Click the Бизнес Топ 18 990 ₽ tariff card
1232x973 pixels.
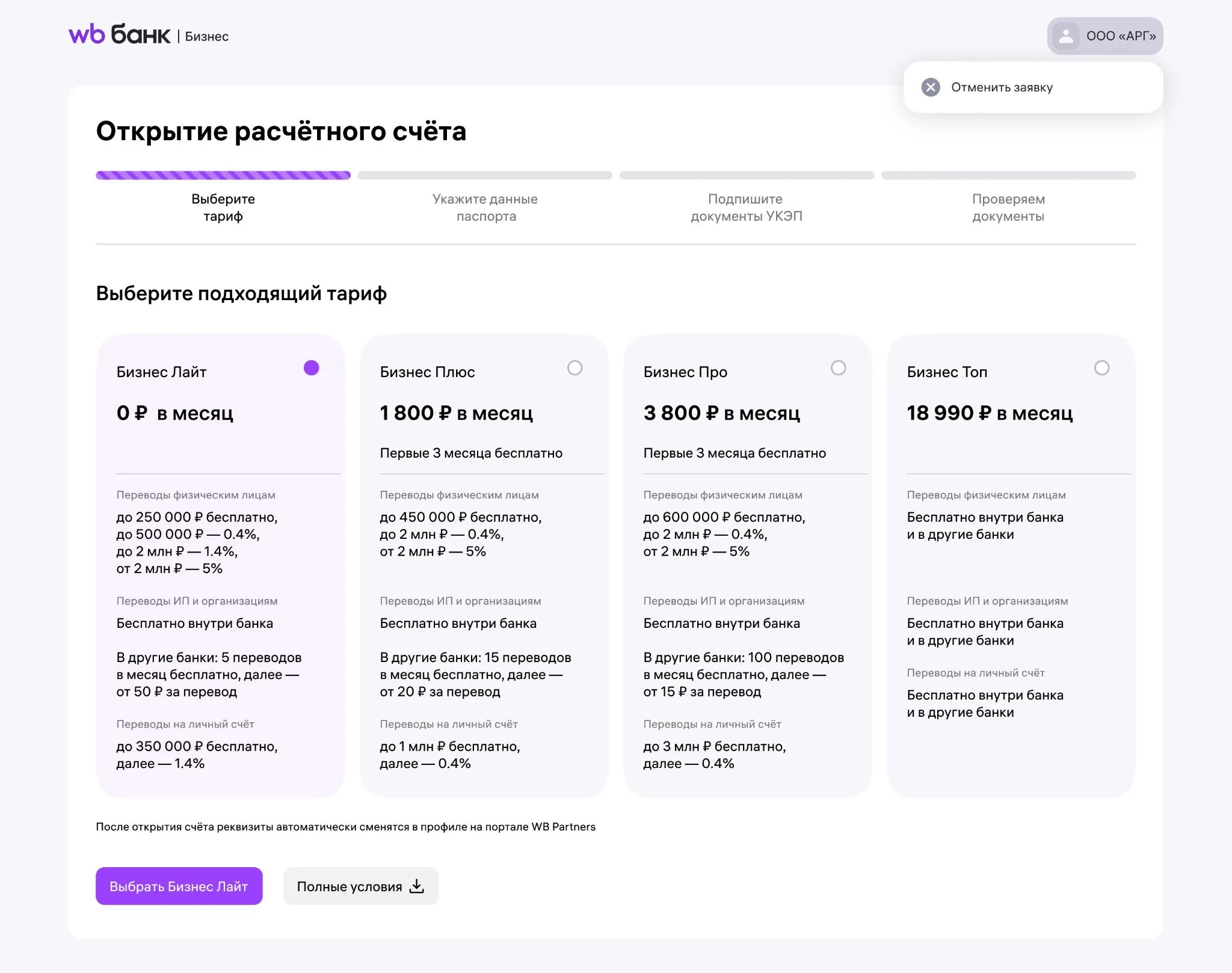[1011, 566]
